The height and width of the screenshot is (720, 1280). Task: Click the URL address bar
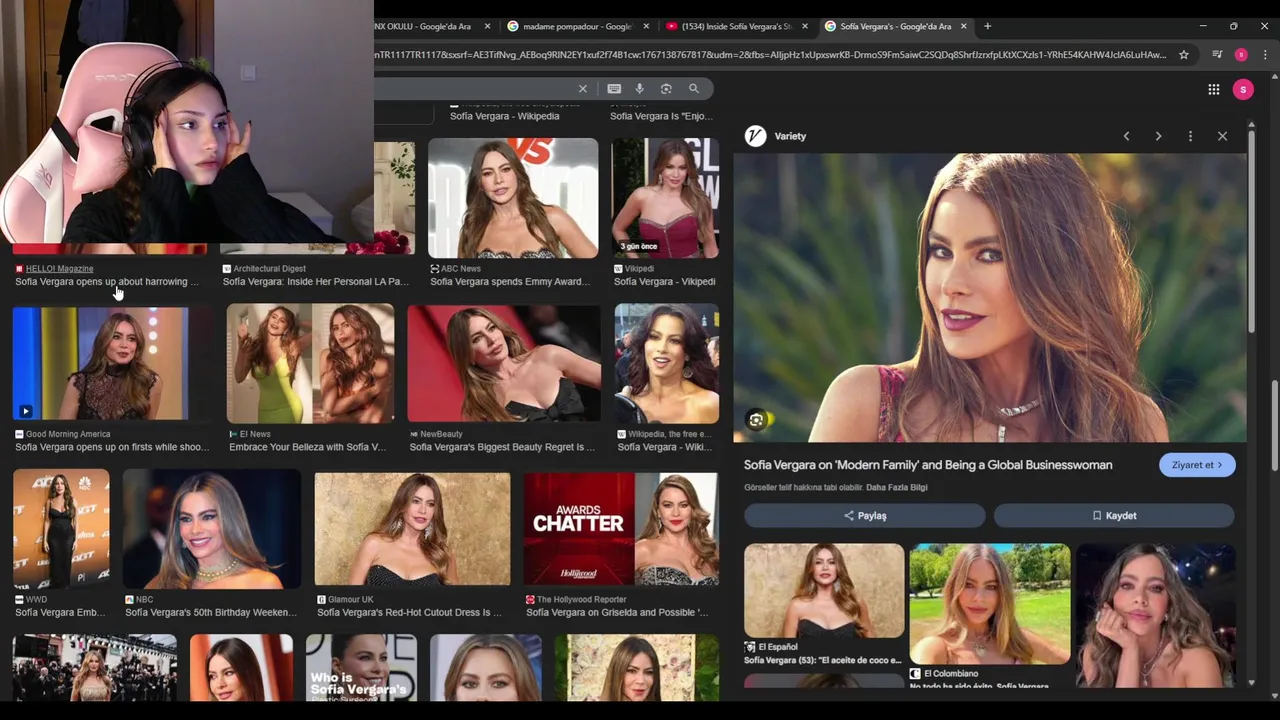[x=770, y=55]
